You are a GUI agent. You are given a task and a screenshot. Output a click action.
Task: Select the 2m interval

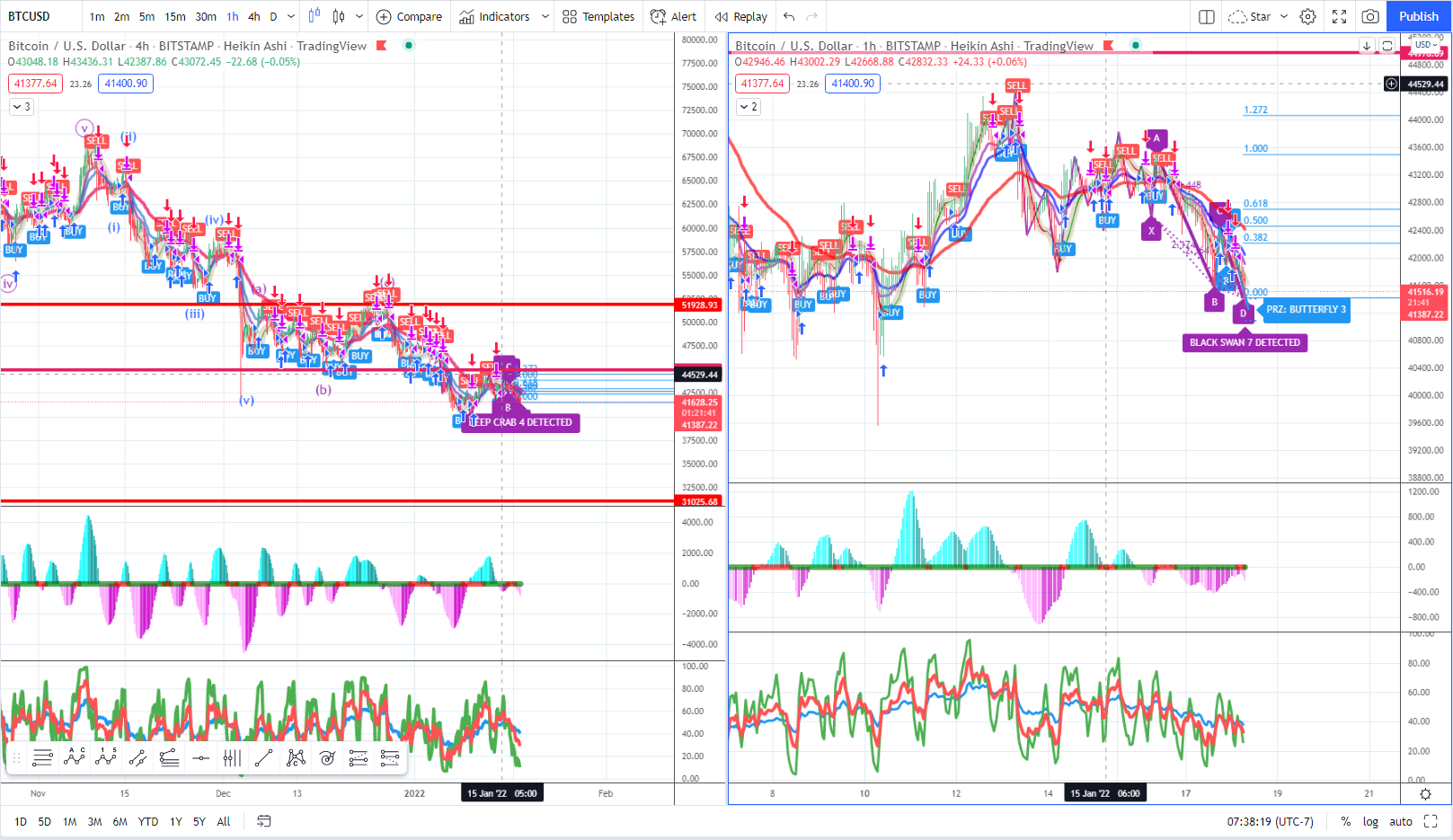[121, 16]
